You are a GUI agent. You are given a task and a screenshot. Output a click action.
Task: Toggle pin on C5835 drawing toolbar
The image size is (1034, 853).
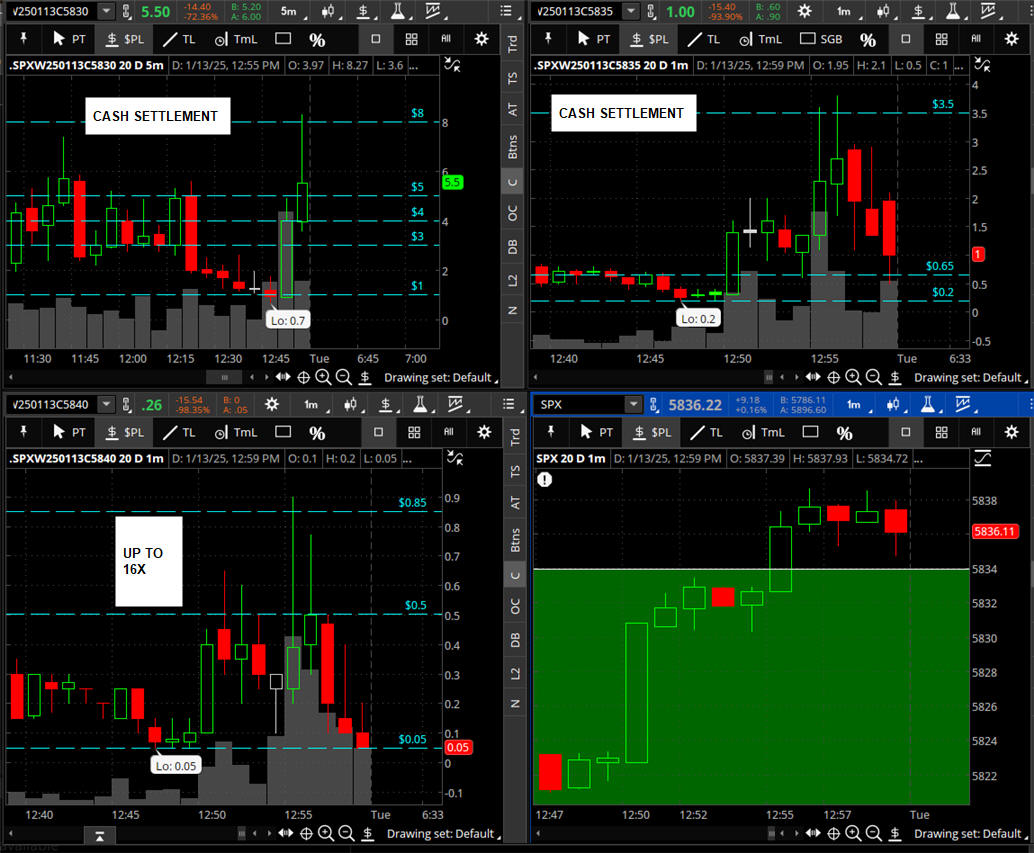tap(548, 39)
